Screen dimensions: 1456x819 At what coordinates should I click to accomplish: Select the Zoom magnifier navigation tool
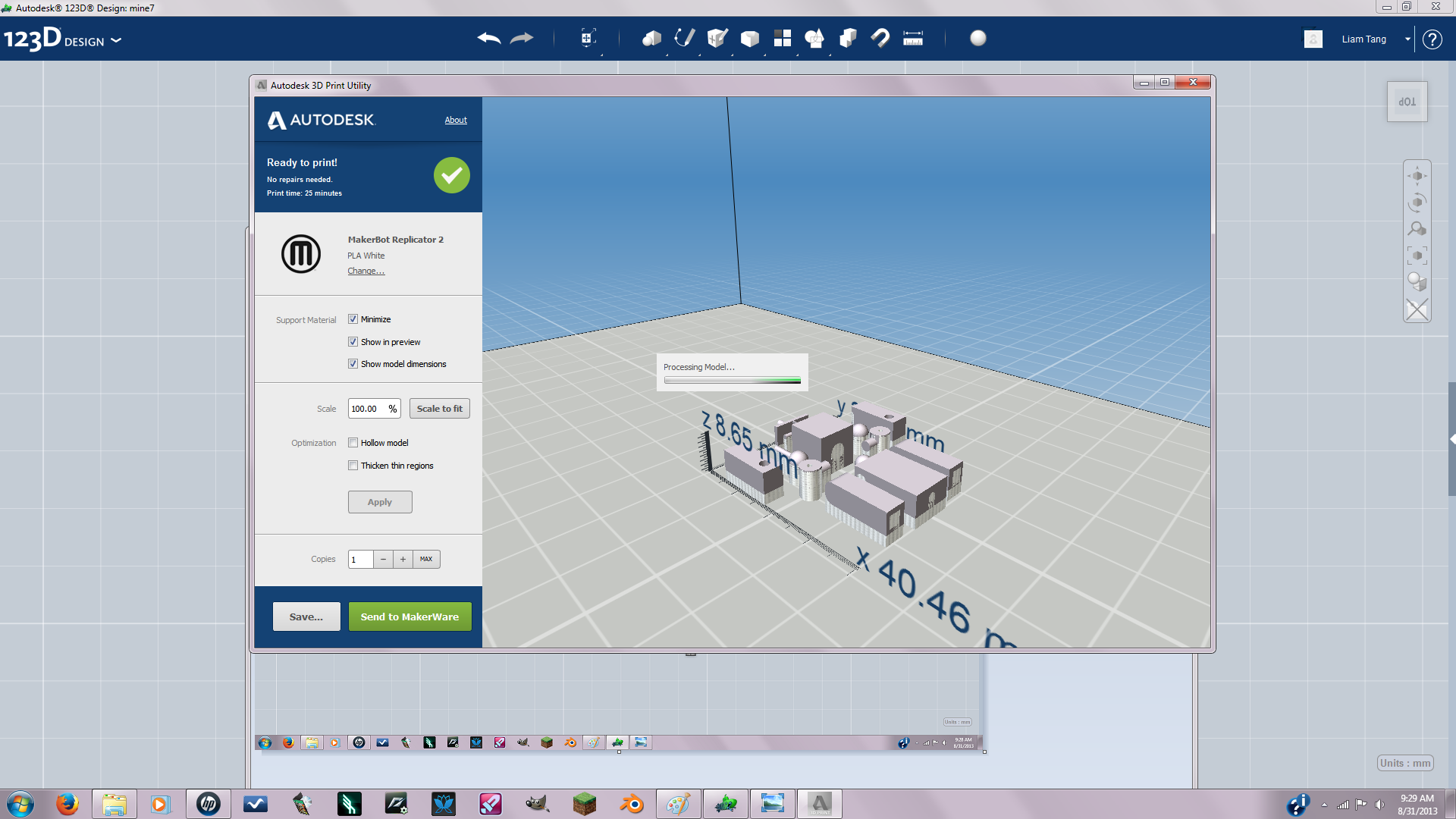click(1417, 229)
